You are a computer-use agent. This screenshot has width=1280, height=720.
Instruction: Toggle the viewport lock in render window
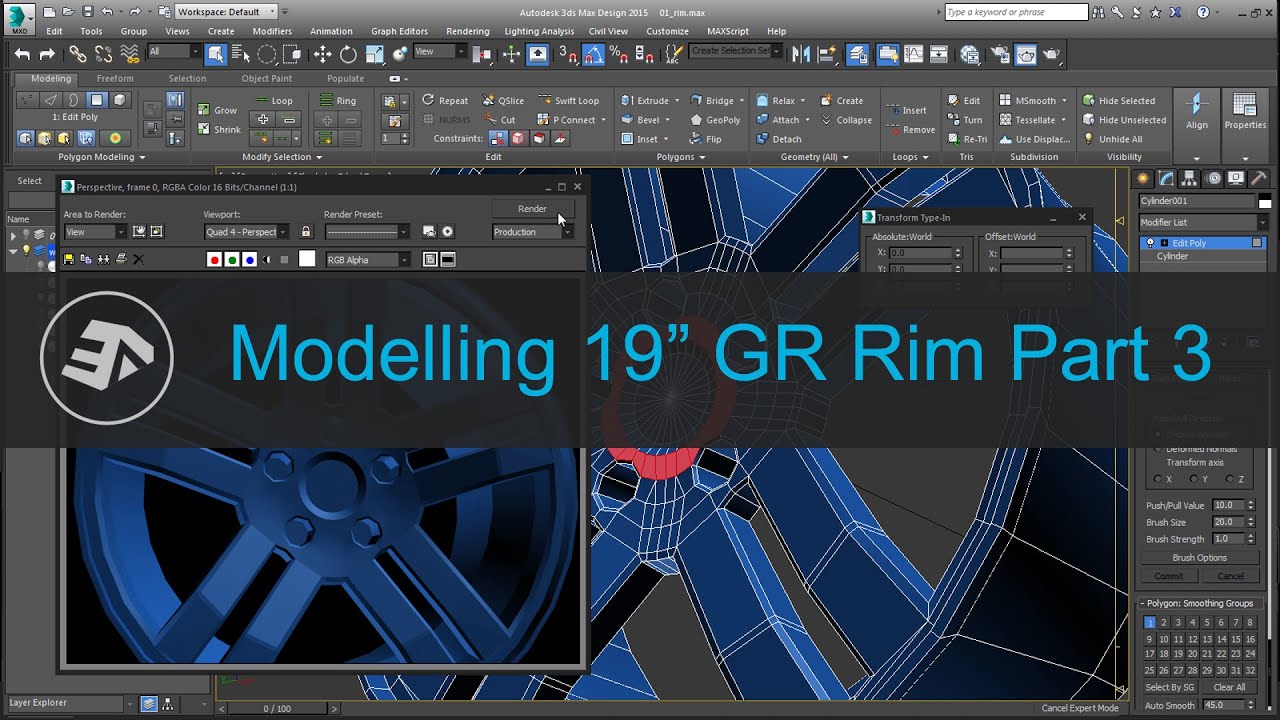[x=306, y=232]
